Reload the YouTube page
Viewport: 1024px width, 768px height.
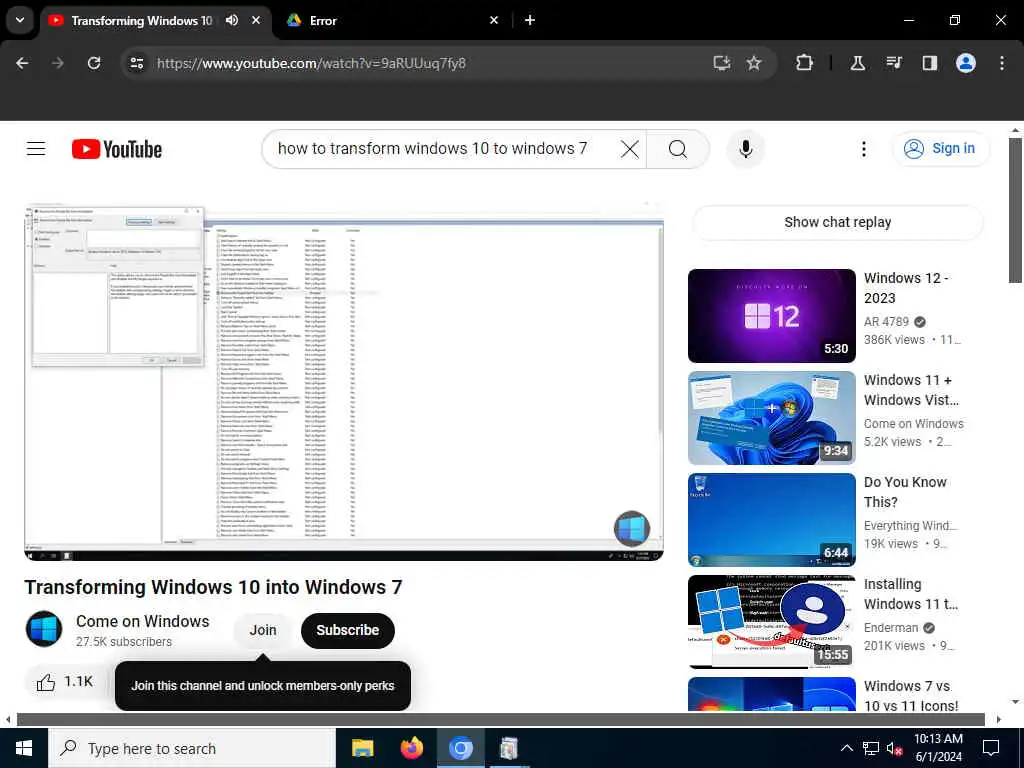click(94, 63)
